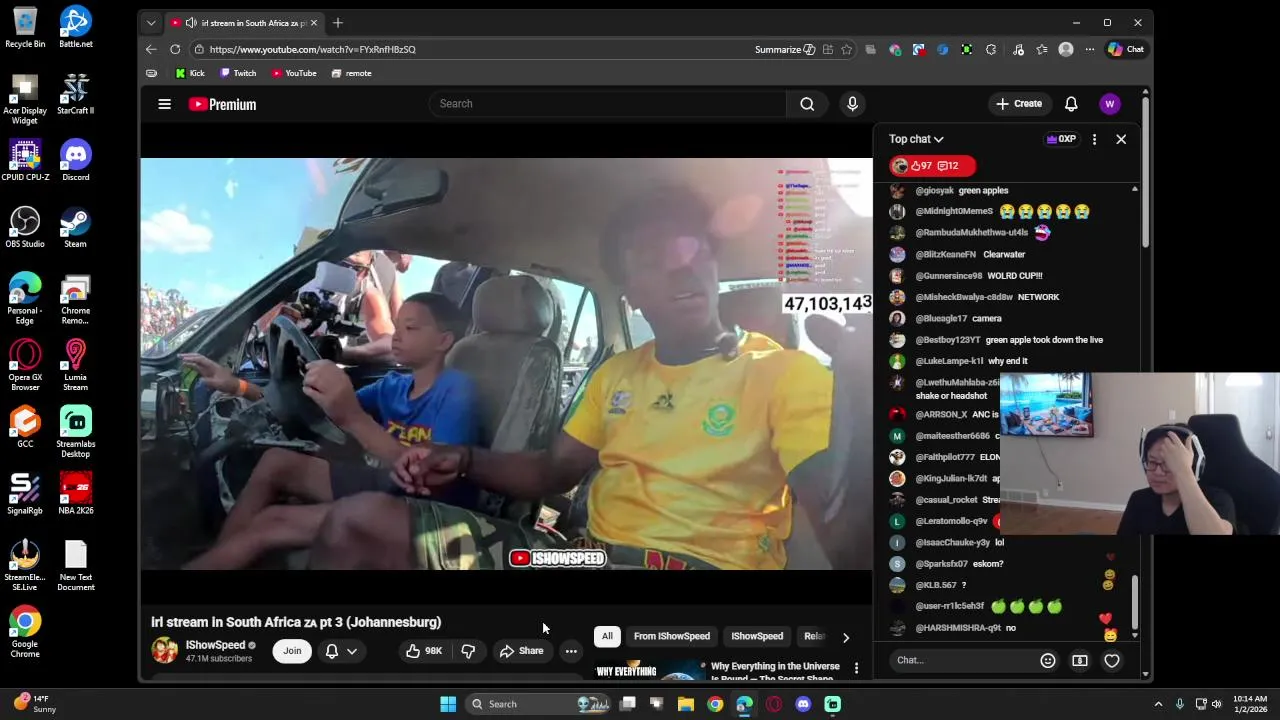Open StarCraft II desktop shortcut

75,93
